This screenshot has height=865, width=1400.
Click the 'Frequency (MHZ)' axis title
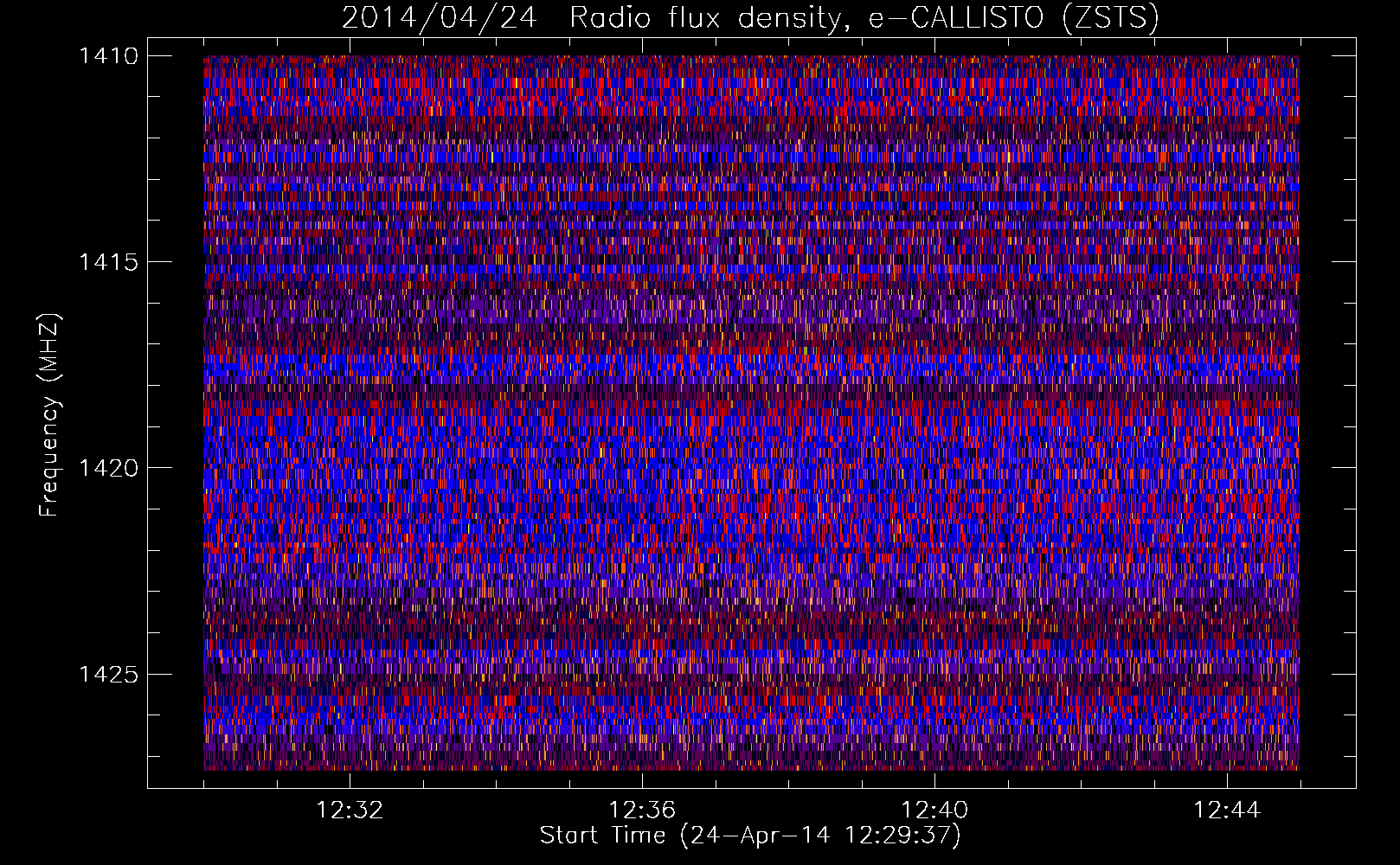(49, 415)
